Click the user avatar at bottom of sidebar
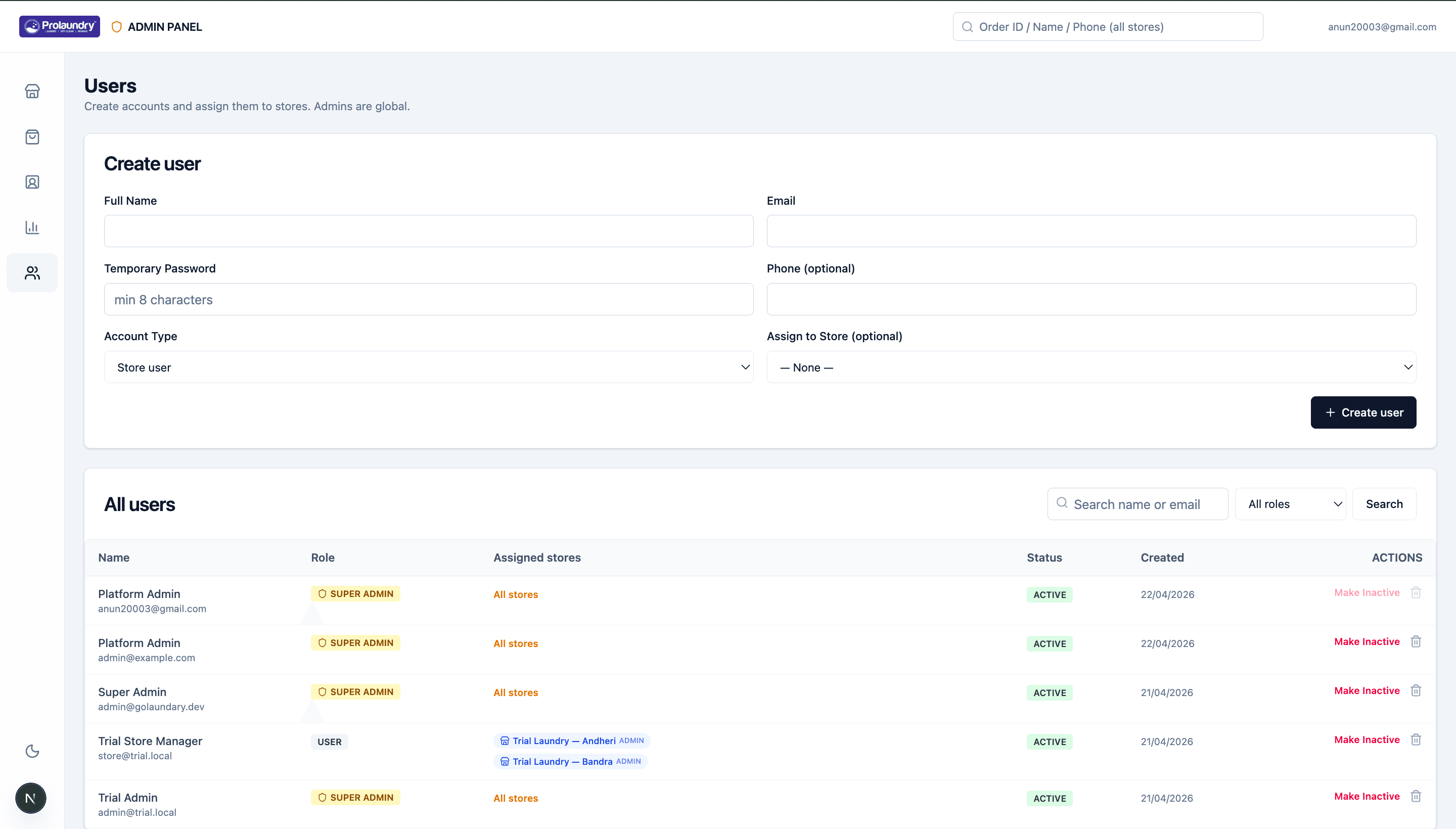 (x=31, y=798)
